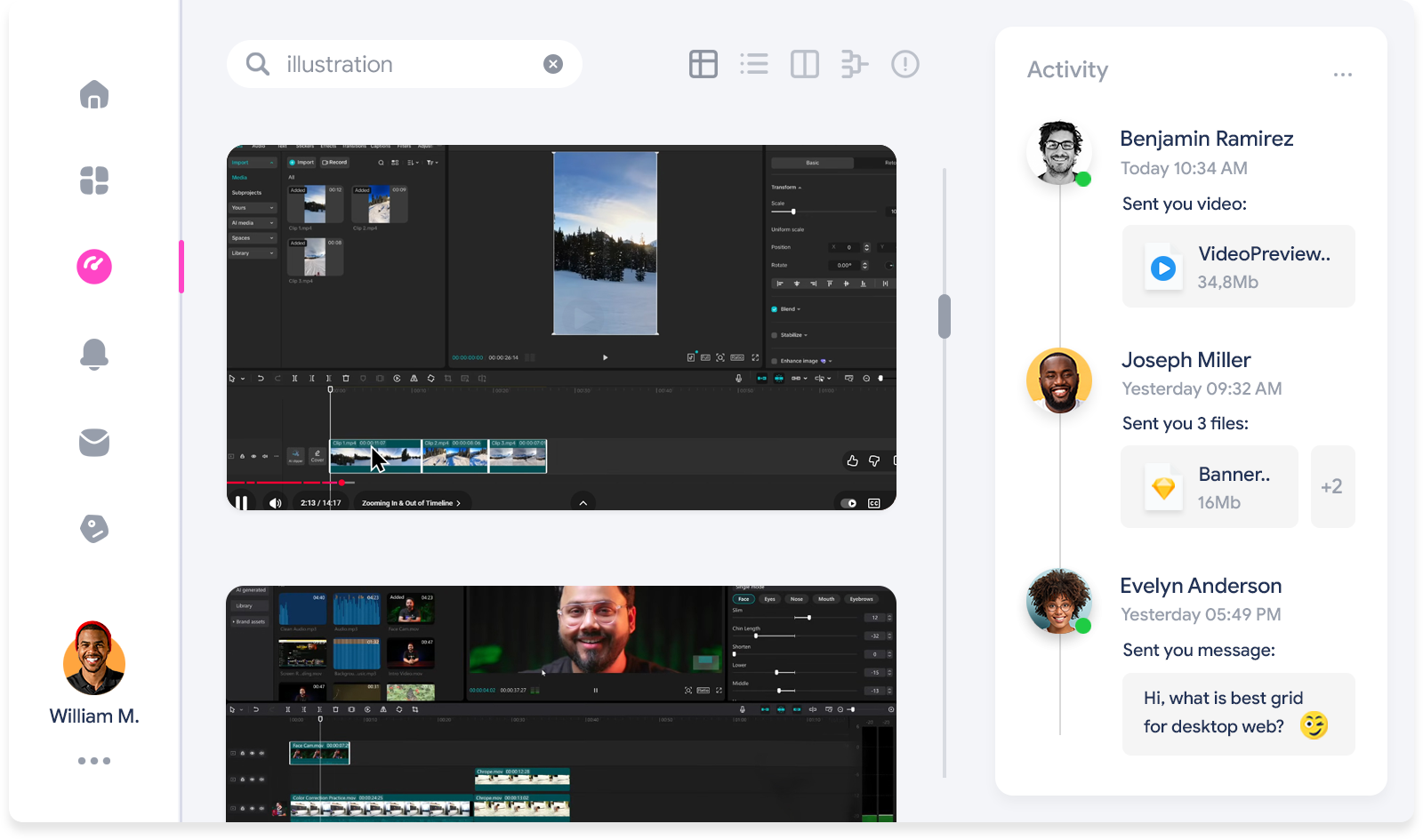This screenshot has width=1423, height=840.
Task: Switch to grid layout view
Action: coord(703,64)
